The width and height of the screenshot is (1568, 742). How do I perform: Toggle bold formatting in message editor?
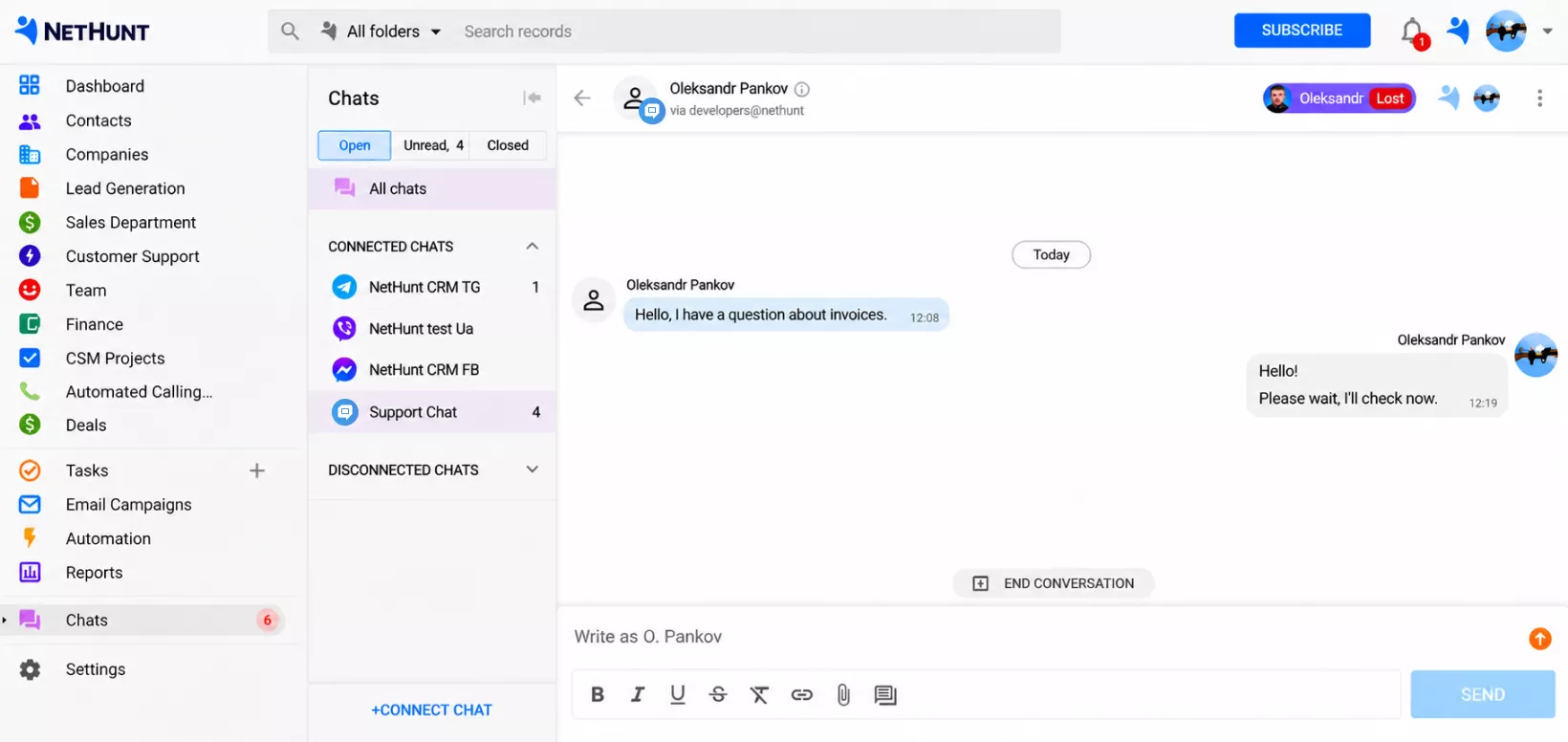coord(598,695)
